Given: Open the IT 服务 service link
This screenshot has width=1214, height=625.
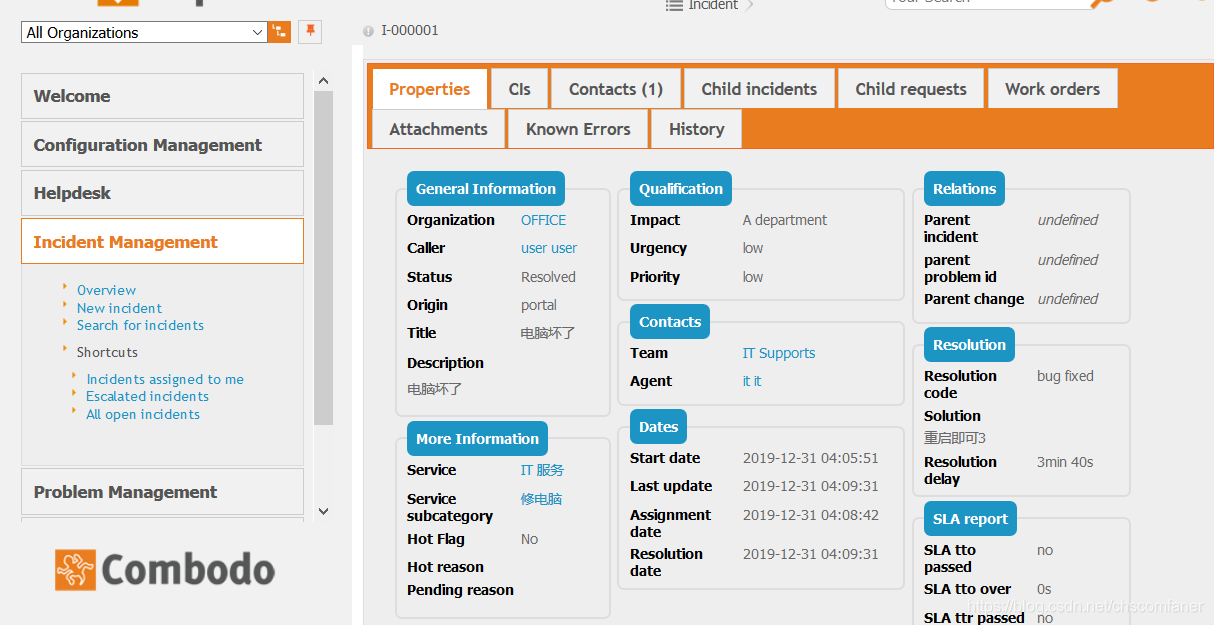Looking at the screenshot, I should coord(542,470).
